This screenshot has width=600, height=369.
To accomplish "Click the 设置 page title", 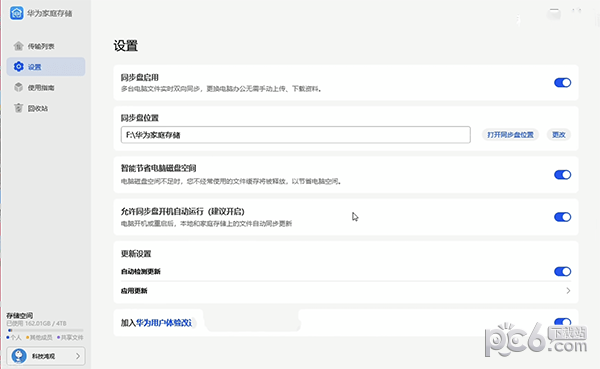I will 126,46.
